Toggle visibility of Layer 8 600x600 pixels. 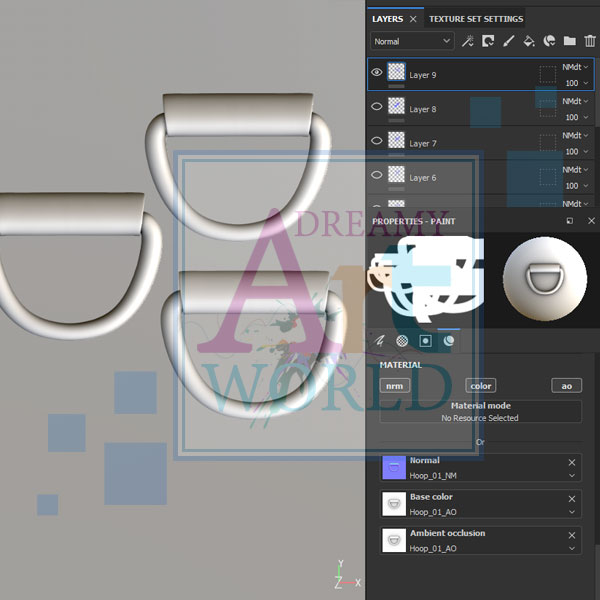pos(377,106)
